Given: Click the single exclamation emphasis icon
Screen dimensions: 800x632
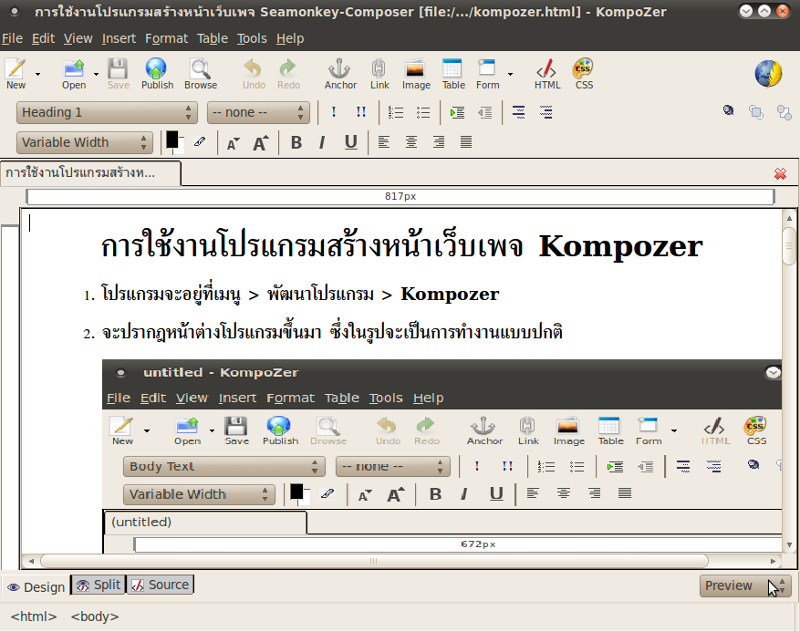Looking at the screenshot, I should pos(334,112).
